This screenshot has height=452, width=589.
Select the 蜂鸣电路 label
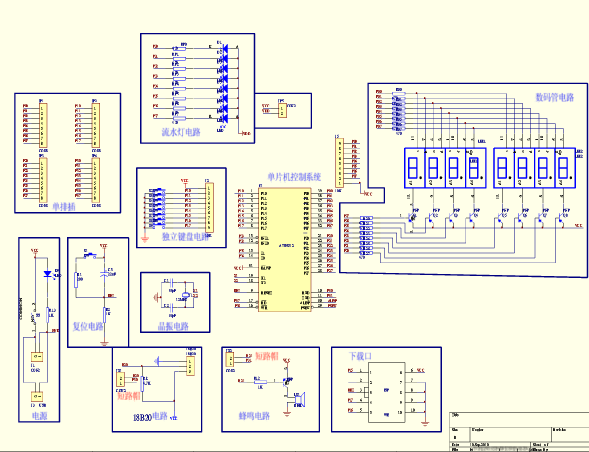pyautogui.click(x=254, y=416)
